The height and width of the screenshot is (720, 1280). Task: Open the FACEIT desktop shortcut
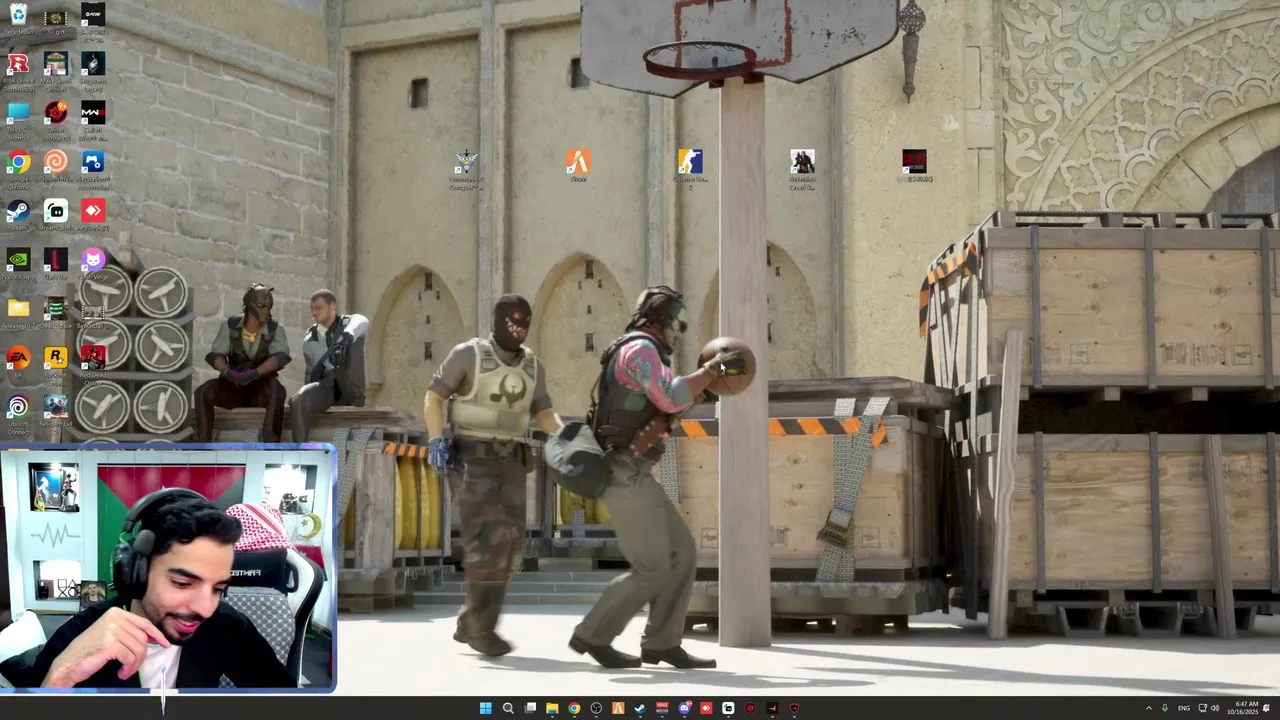click(x=578, y=166)
